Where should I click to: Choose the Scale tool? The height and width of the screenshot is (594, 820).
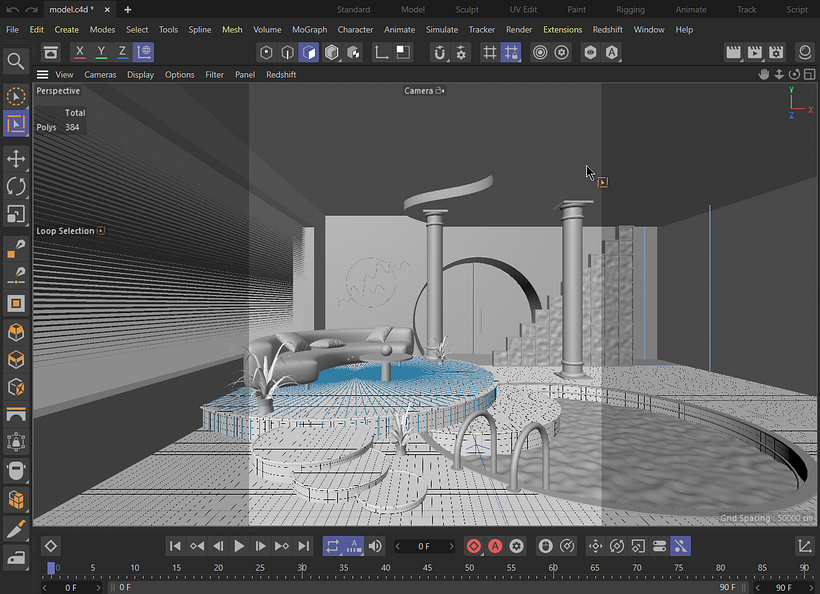[x=16, y=214]
